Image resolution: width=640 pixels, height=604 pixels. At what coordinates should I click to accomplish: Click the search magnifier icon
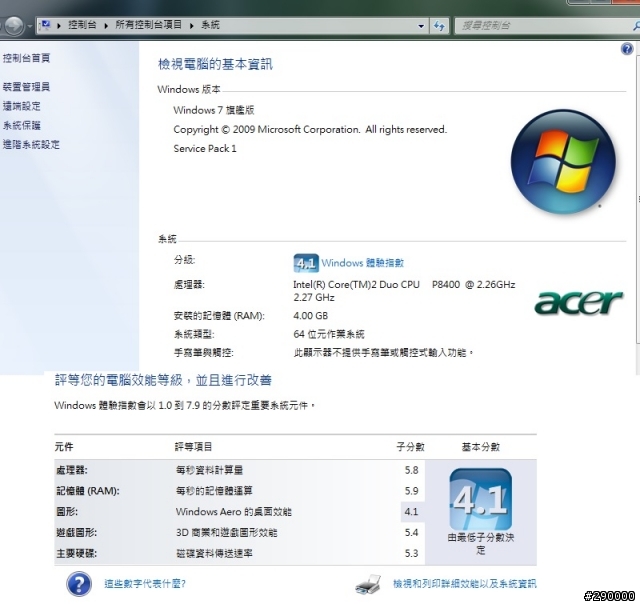[636, 26]
